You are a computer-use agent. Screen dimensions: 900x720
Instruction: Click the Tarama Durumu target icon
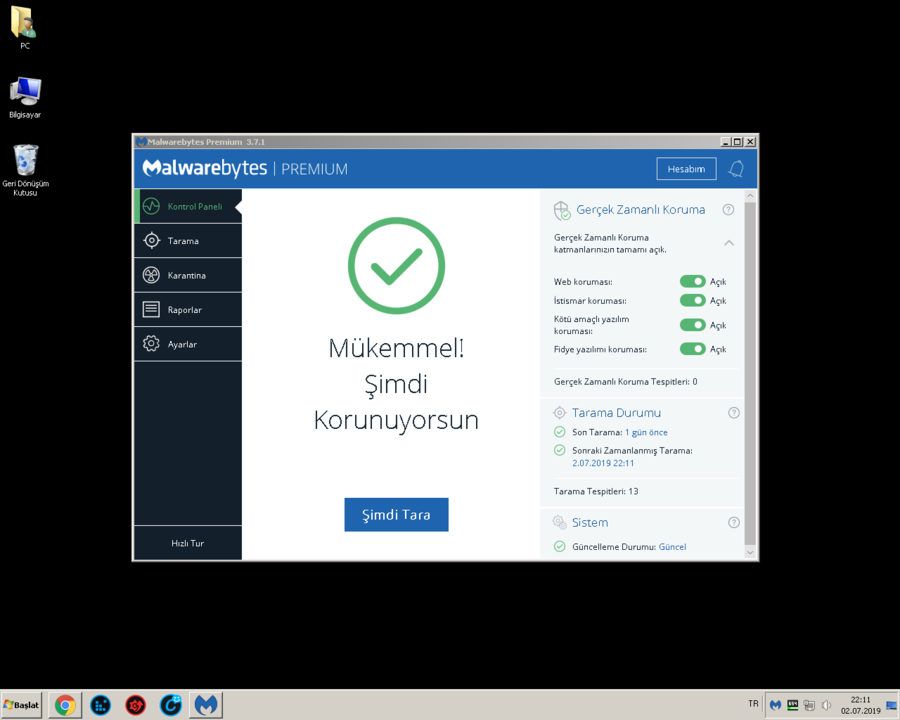coord(560,412)
